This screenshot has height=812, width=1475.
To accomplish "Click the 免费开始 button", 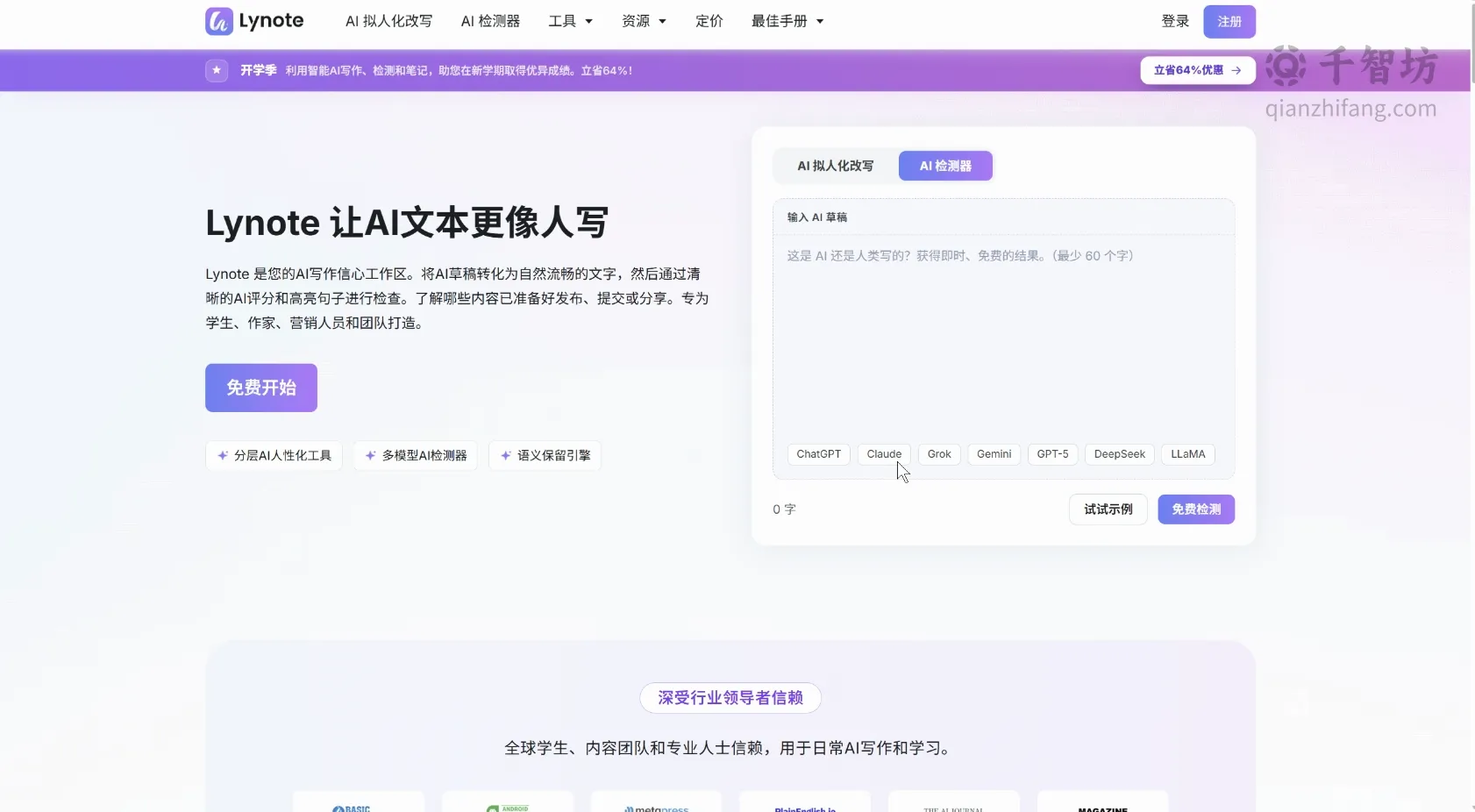I will click(x=261, y=388).
